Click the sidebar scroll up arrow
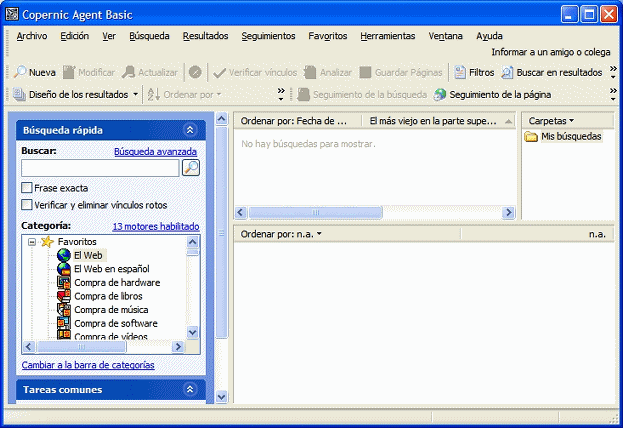Viewport: 623px width, 428px height. 221,118
